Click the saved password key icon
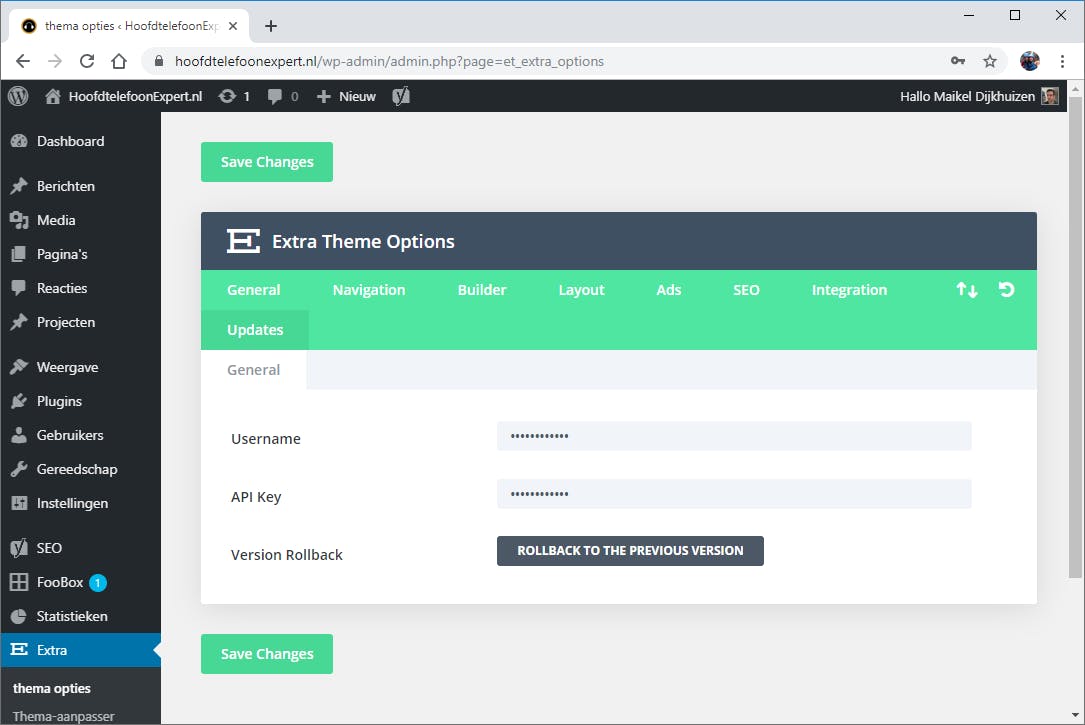Screen dimensions: 1085x725 click(x=958, y=61)
